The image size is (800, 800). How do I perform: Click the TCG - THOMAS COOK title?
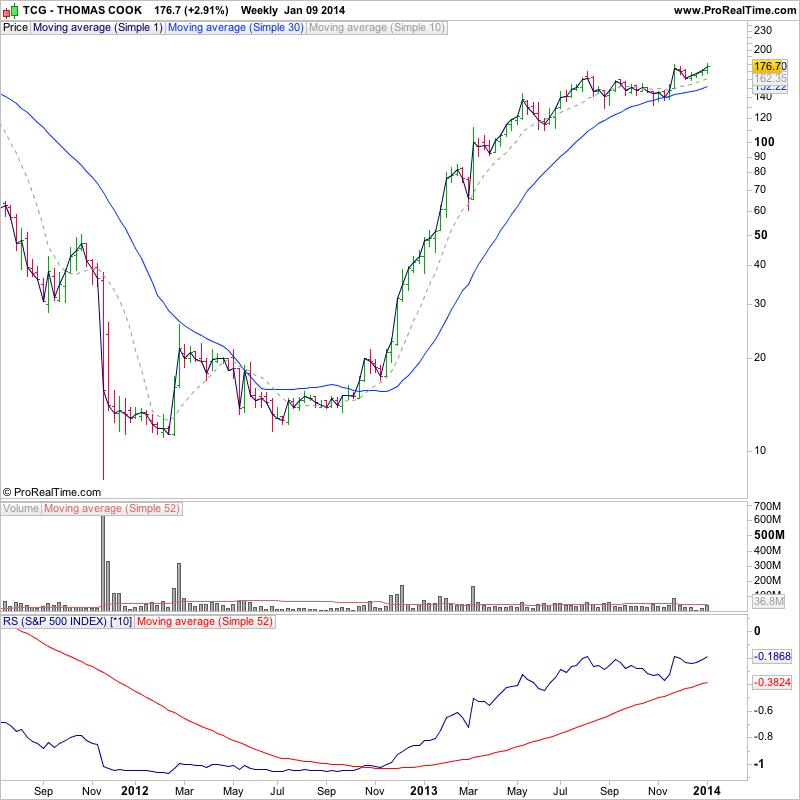[x=82, y=10]
